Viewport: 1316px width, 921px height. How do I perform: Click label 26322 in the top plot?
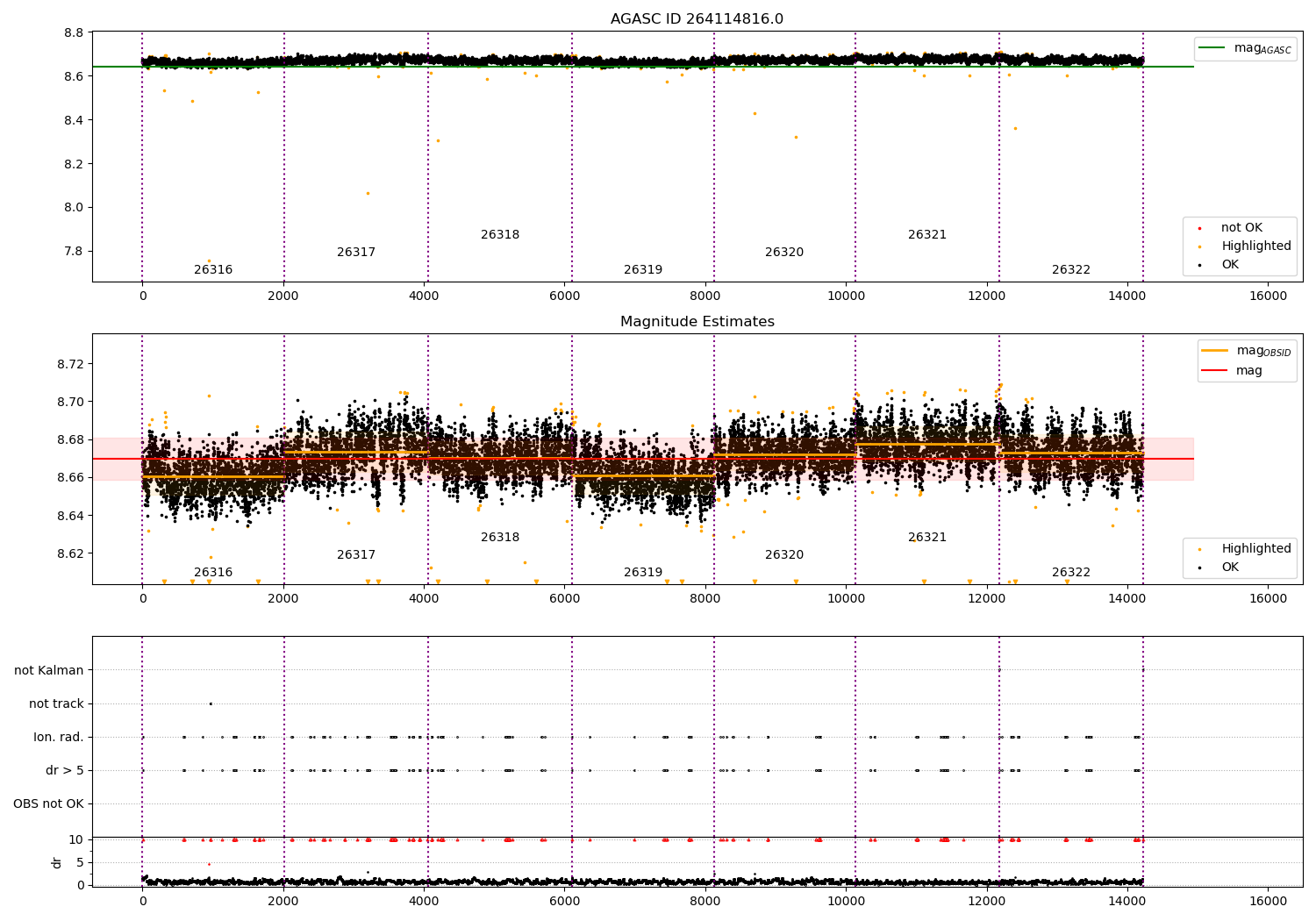coord(1071,270)
